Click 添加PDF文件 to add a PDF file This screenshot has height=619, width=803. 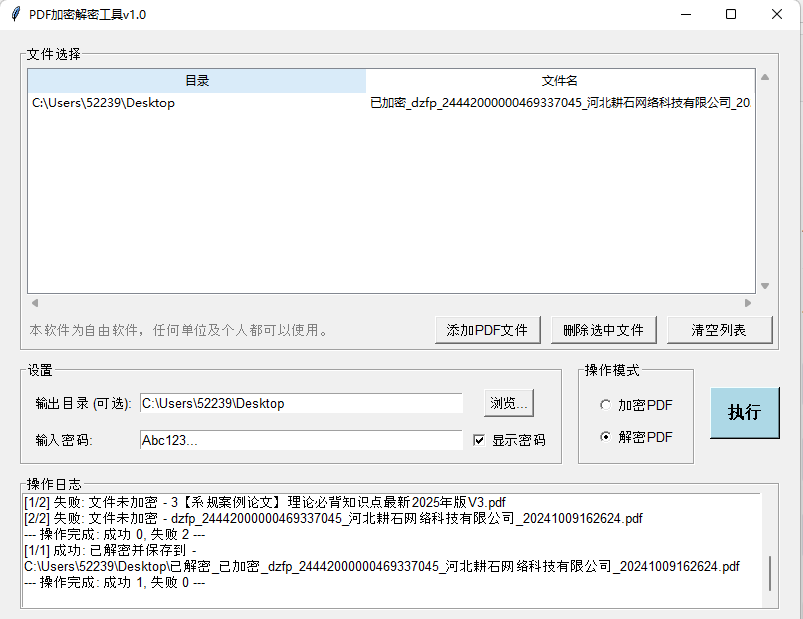487,329
